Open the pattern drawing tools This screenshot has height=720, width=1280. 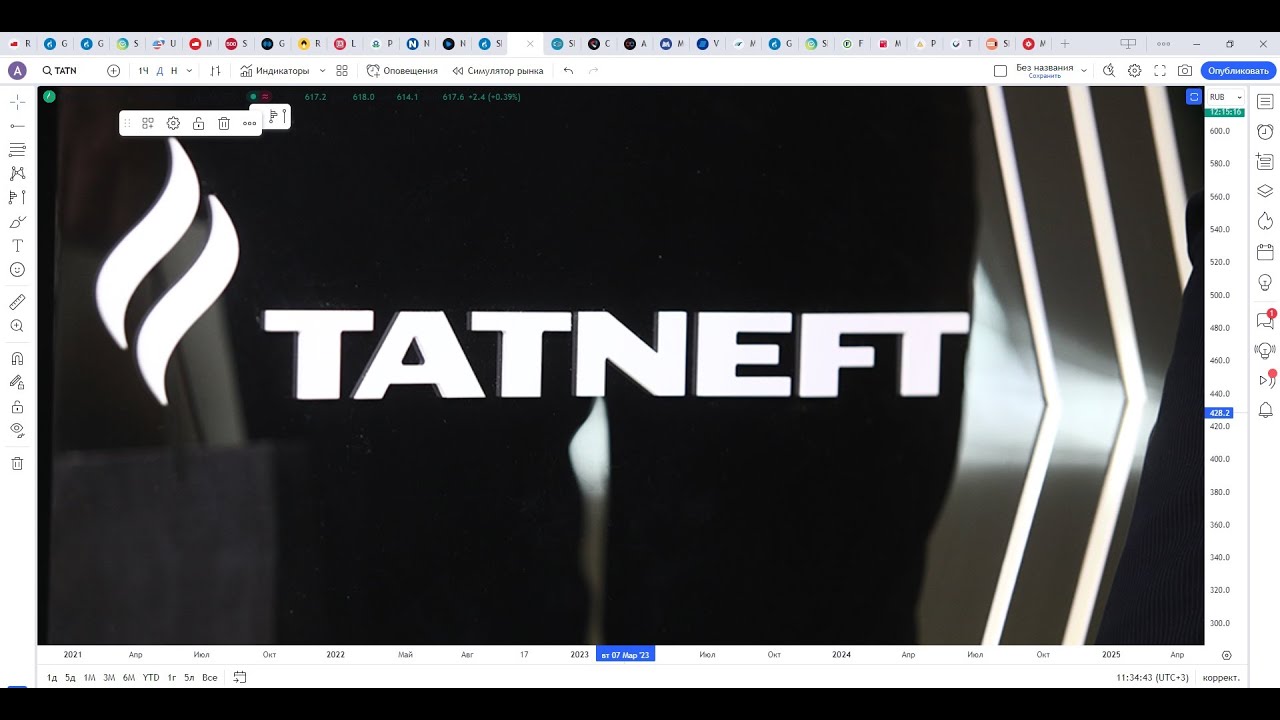[x=17, y=174]
